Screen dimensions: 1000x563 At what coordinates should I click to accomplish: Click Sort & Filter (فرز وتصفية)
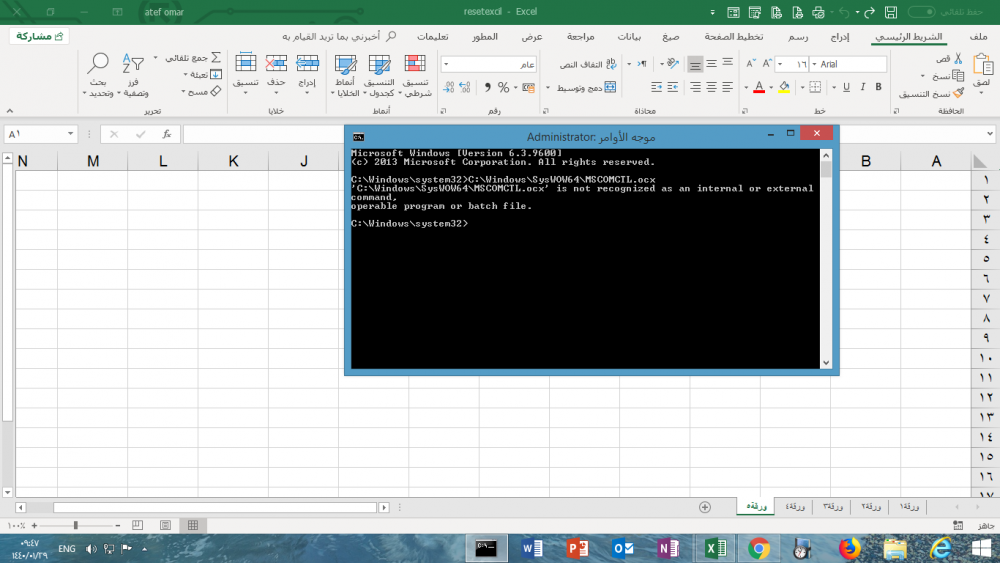pyautogui.click(x=133, y=75)
